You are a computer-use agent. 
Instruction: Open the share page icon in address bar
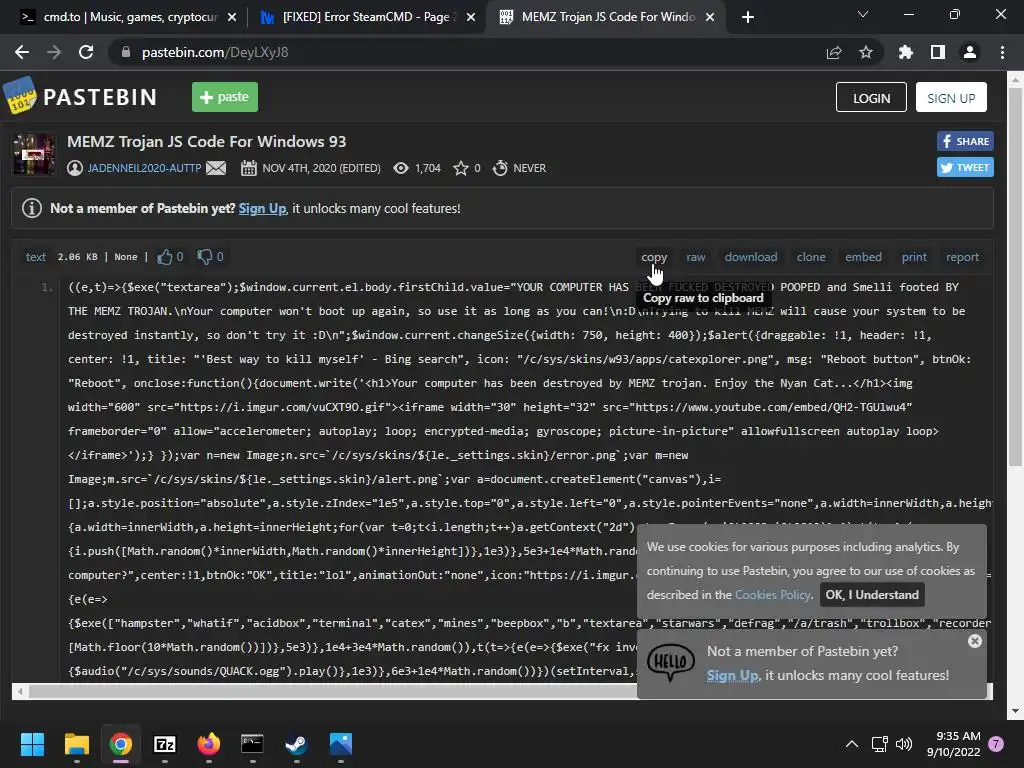click(x=833, y=52)
